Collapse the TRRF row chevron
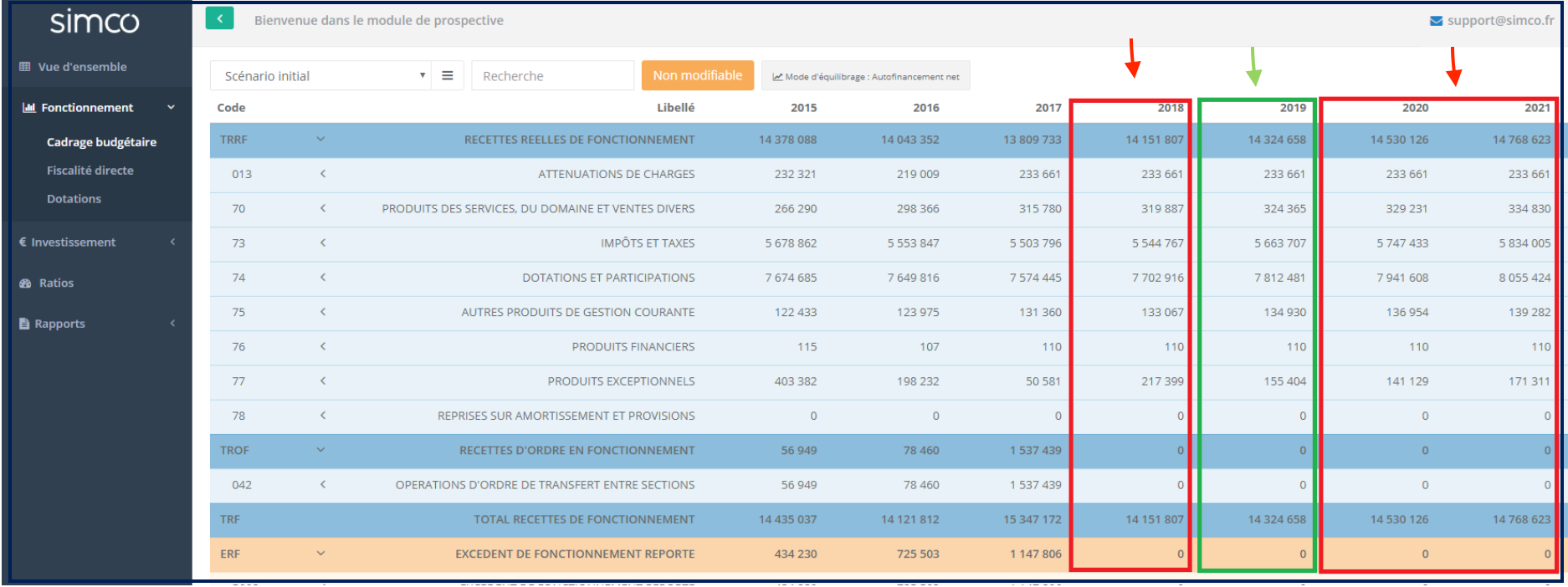The height and width of the screenshot is (587, 1568). [320, 140]
